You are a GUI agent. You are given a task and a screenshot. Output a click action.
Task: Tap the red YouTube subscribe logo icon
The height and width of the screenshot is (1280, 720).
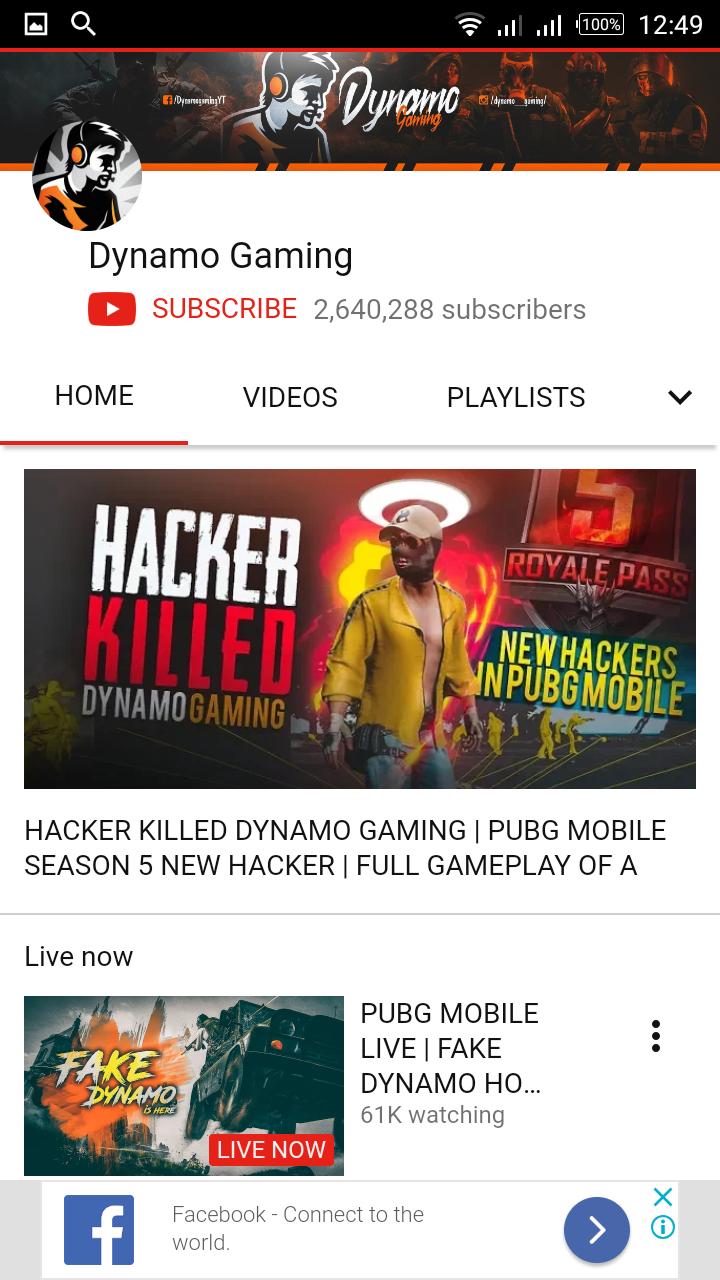click(x=112, y=309)
